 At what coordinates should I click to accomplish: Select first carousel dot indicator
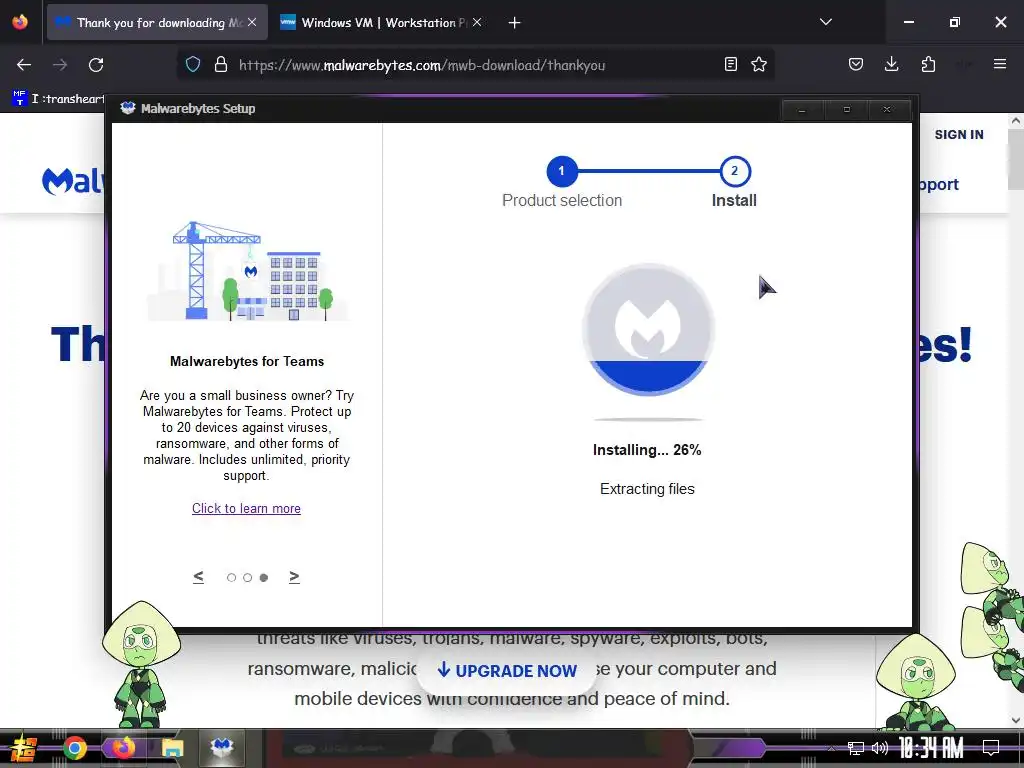[231, 577]
